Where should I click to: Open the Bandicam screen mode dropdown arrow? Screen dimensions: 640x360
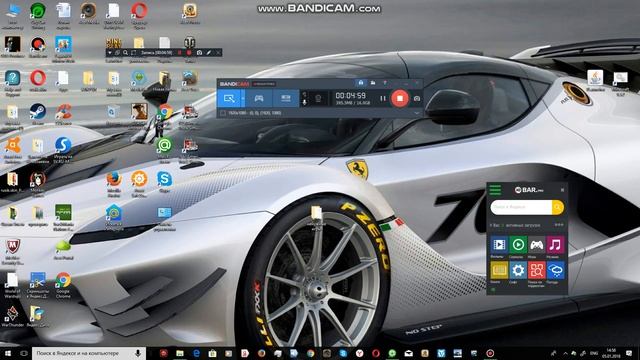click(243, 98)
